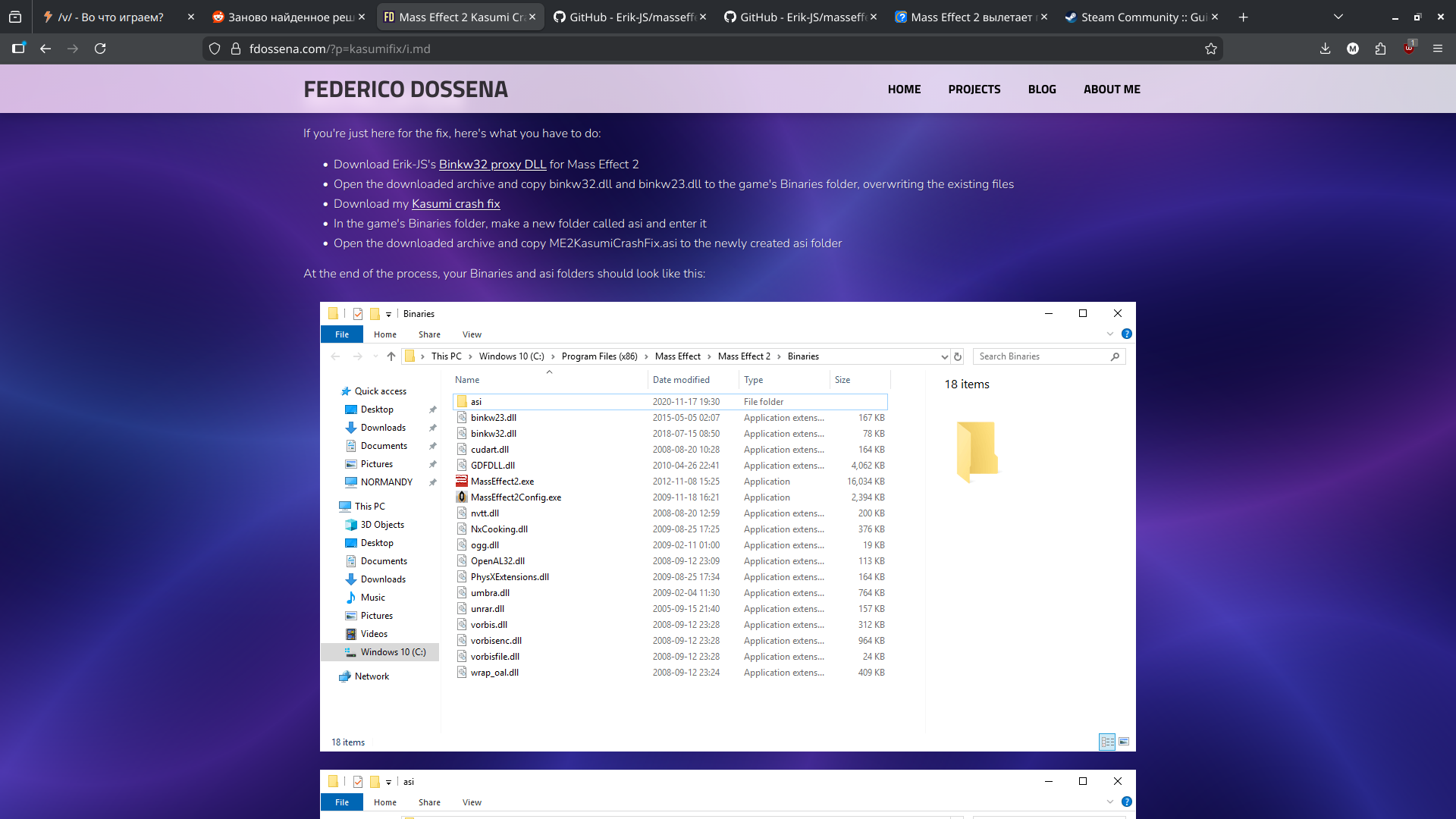Click the sidebar toggle icon in the toolbar
1456x819 pixels.
(19, 49)
